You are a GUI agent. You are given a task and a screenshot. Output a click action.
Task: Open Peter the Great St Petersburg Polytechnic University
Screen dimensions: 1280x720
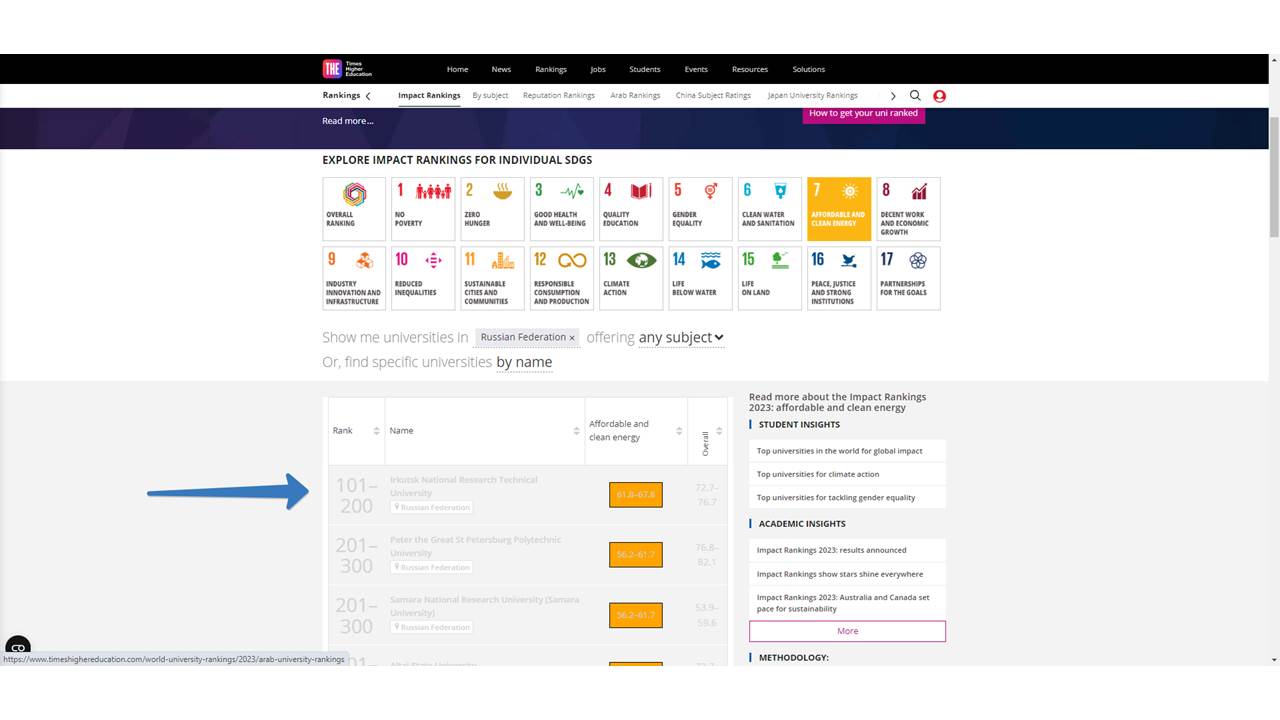(476, 546)
